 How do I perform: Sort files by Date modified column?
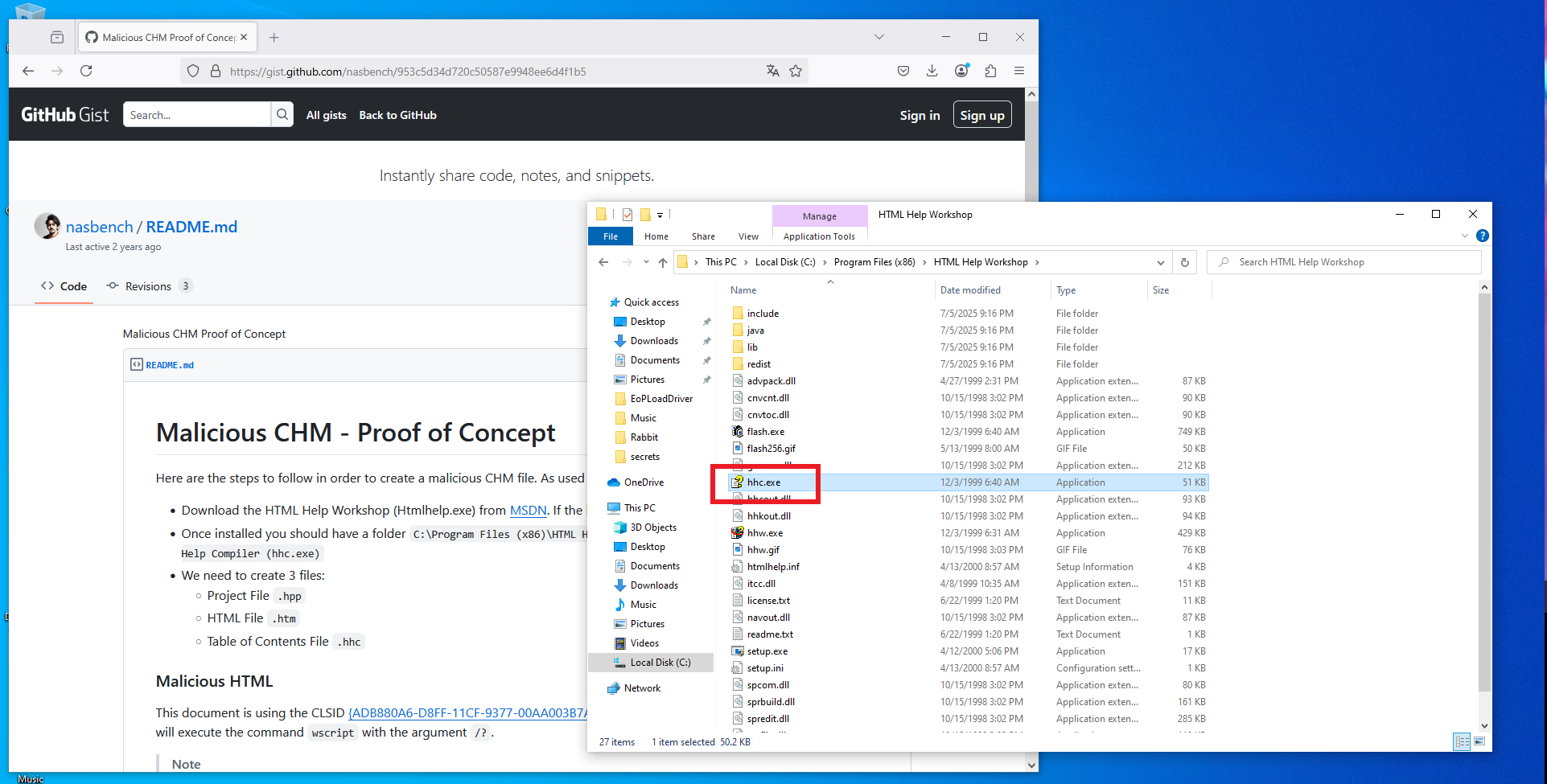970,290
